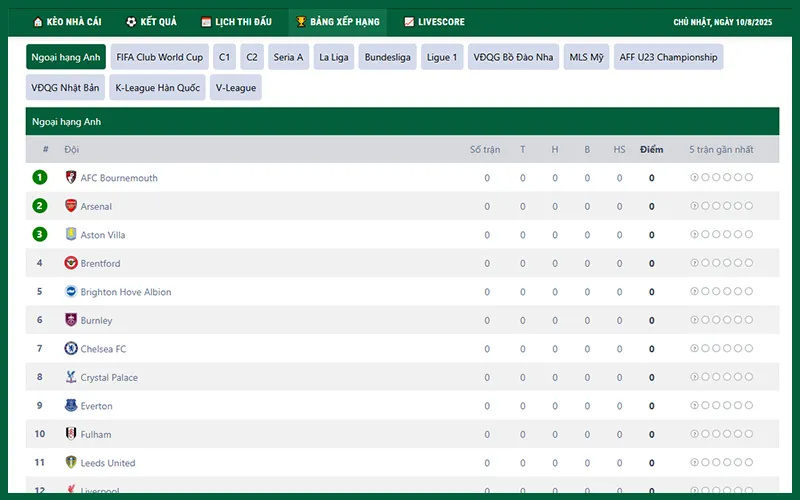Open the Crystal Palace team link

(109, 377)
